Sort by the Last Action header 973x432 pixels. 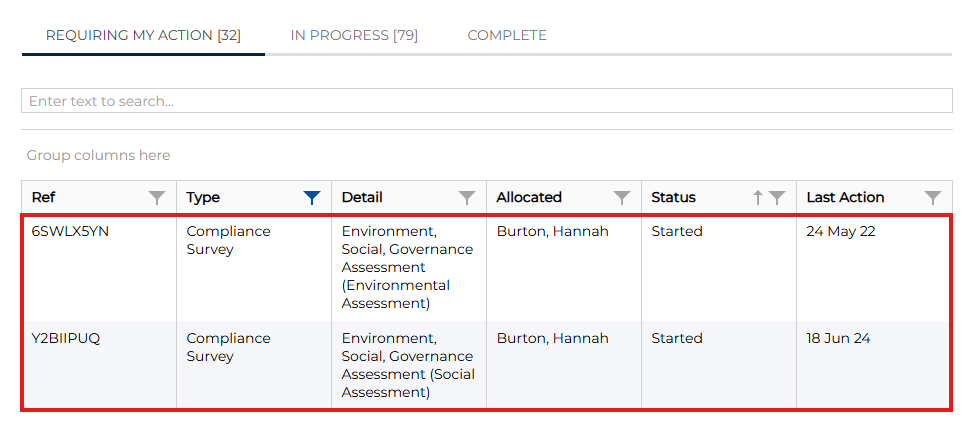(845, 198)
